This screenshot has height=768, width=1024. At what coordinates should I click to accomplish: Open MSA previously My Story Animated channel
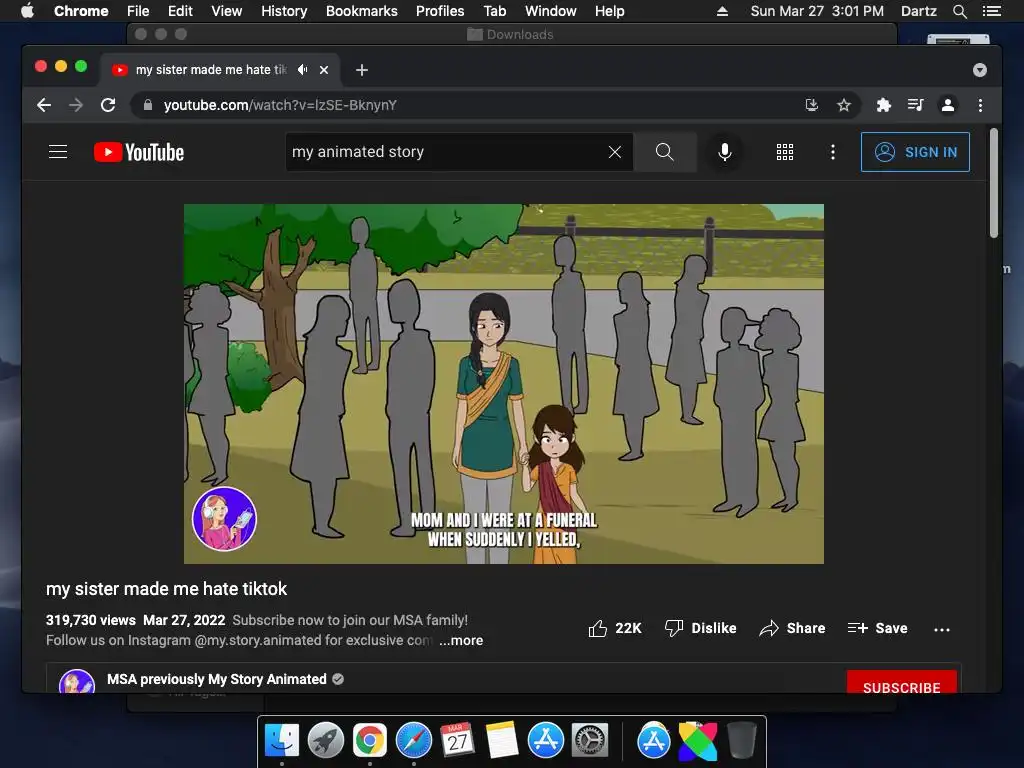click(x=217, y=679)
